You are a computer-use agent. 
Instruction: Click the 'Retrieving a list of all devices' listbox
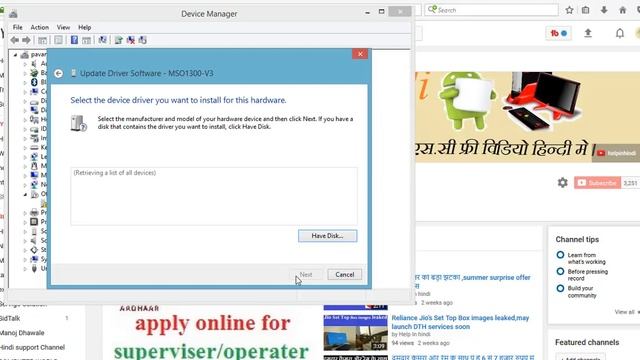tap(214, 196)
